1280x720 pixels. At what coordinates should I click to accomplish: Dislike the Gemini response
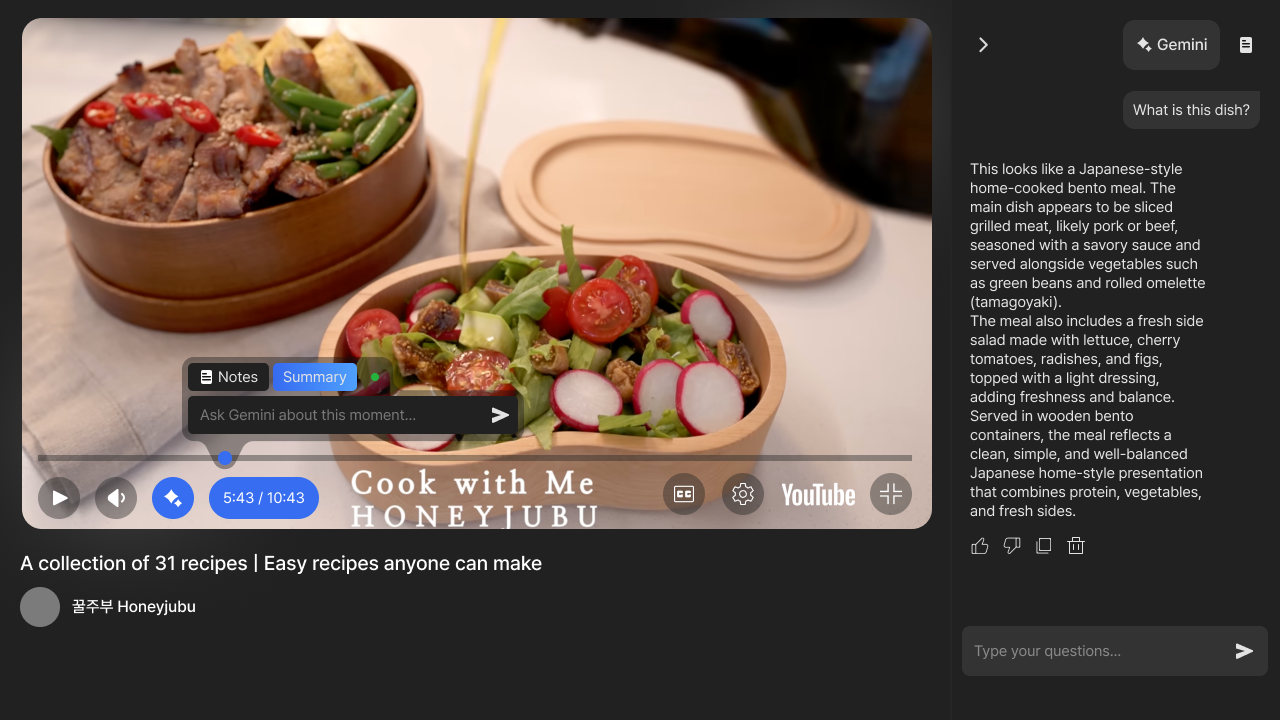pyautogui.click(x=1012, y=546)
